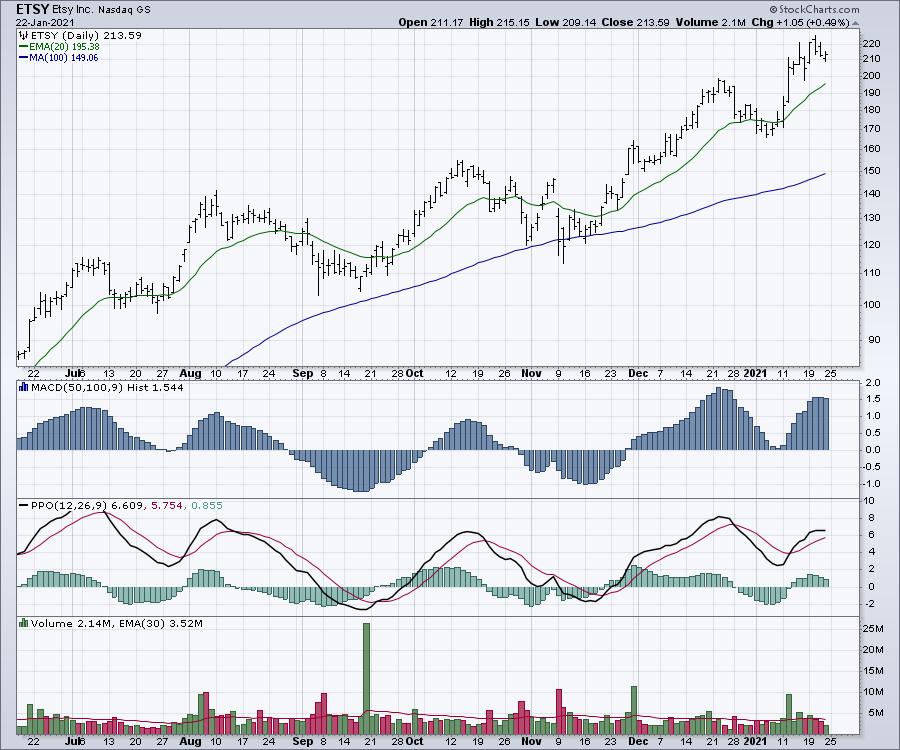900x750 pixels.
Task: Click the MA(100) 149.06 legend text
Action: pyautogui.click(x=64, y=57)
